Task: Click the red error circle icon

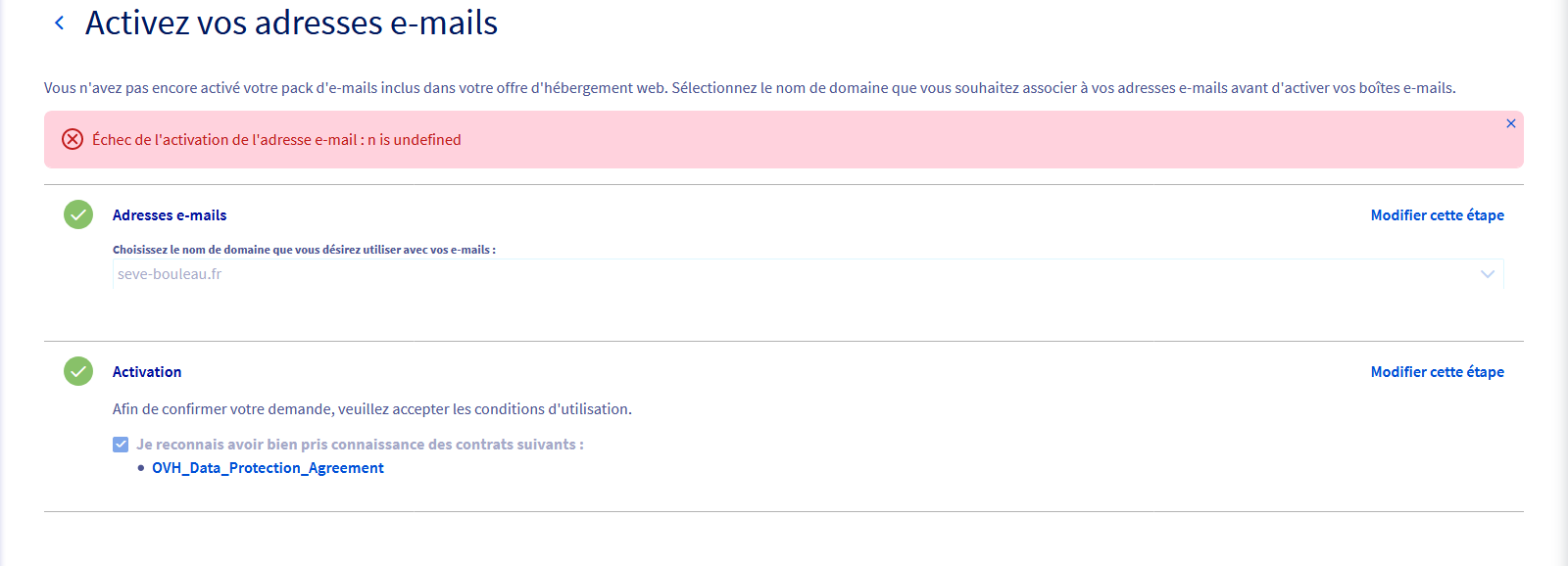Action: coord(73,139)
